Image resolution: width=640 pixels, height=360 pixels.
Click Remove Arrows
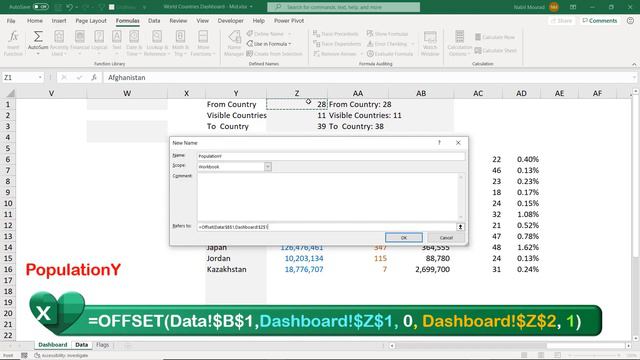(x=336, y=54)
